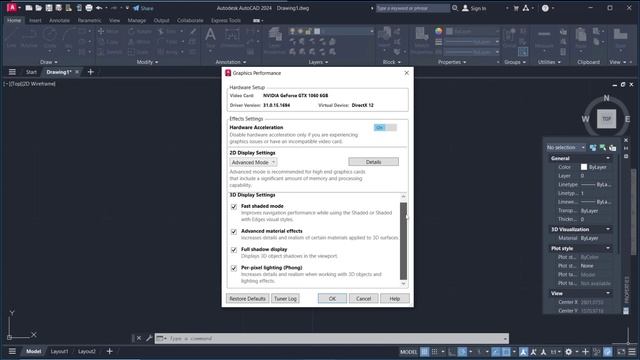640x360 pixels.
Task: Toggle Advanced material effects checkbox
Action: (x=234, y=232)
